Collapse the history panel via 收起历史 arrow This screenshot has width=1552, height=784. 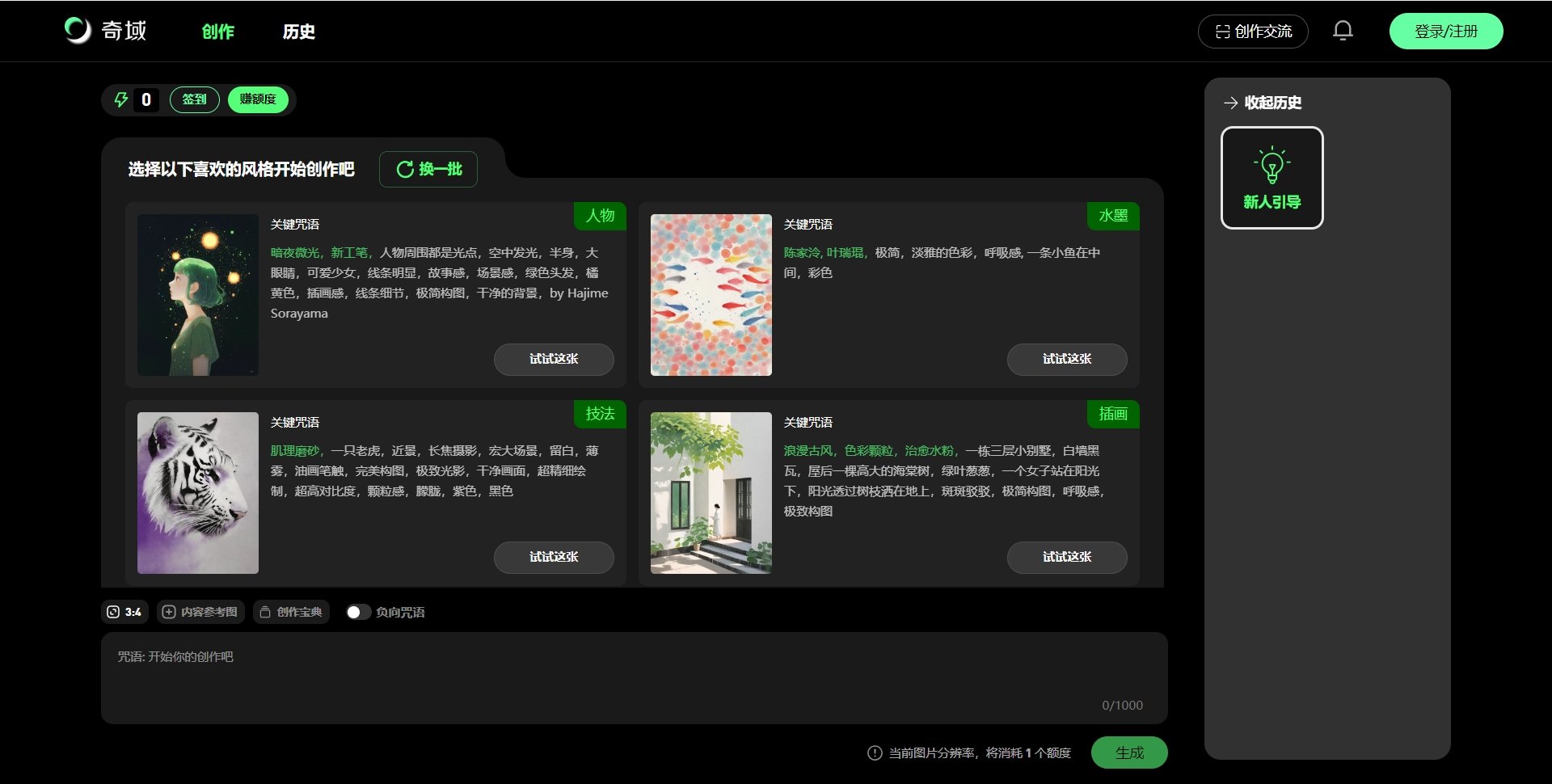1230,103
